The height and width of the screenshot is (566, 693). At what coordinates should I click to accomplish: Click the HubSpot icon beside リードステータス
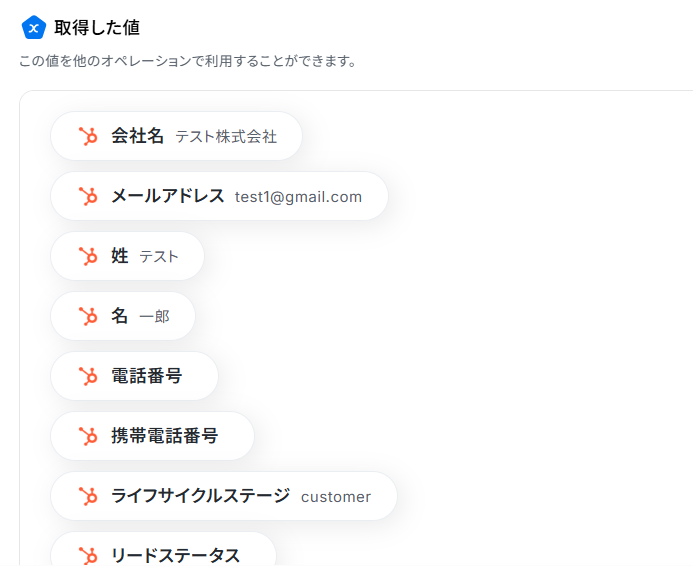click(x=88, y=555)
